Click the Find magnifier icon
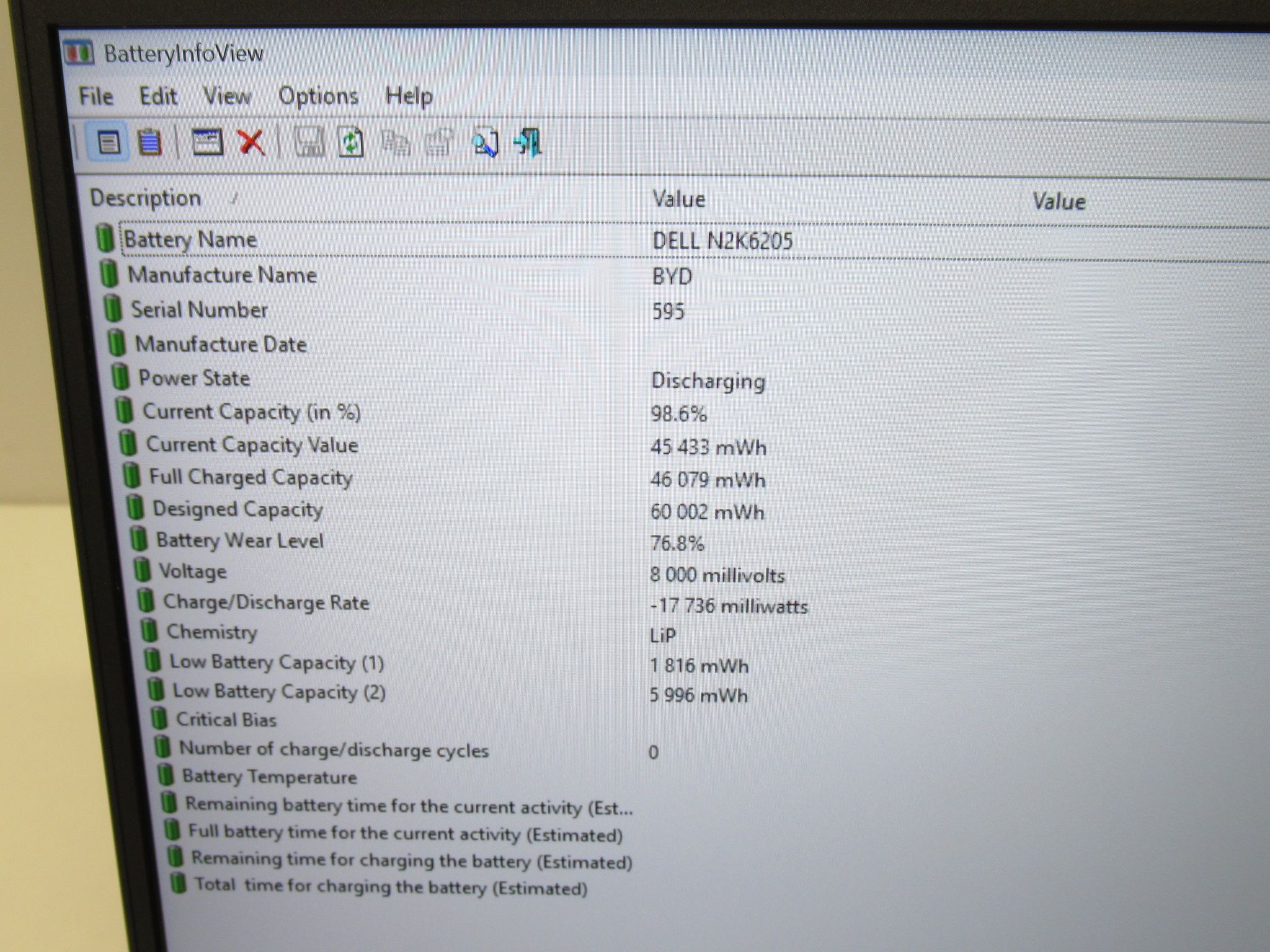 tap(484, 143)
